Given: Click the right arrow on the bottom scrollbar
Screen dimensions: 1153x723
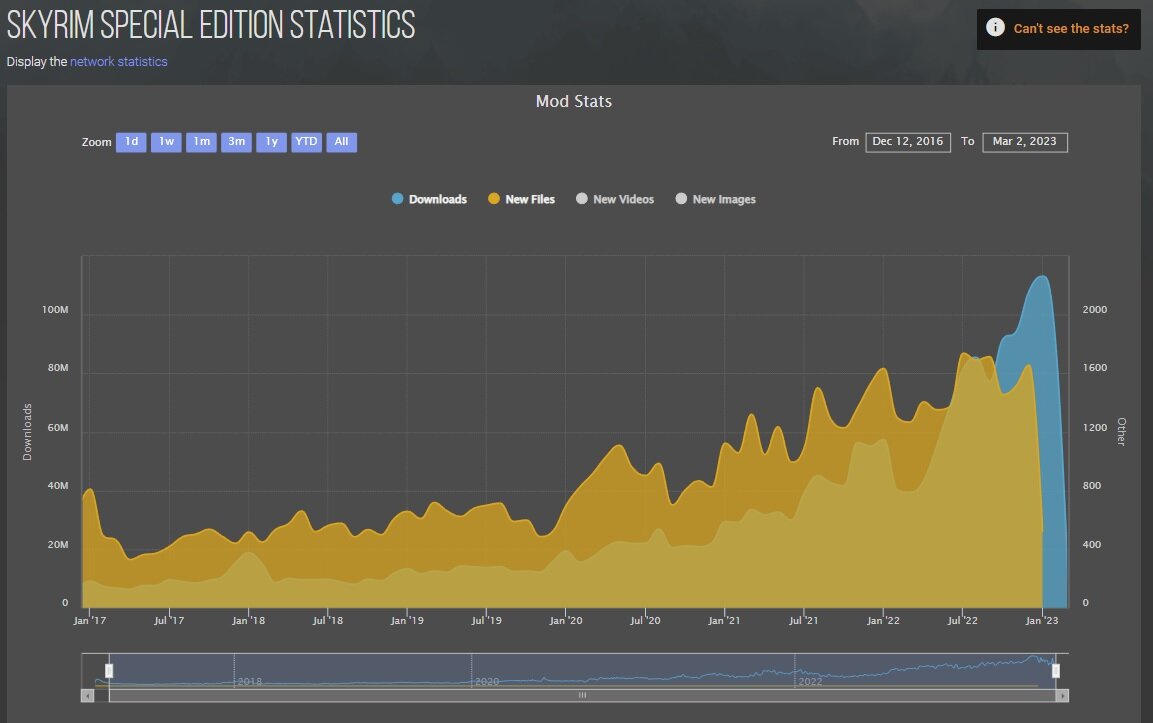Looking at the screenshot, I should pyautogui.click(x=1063, y=694).
